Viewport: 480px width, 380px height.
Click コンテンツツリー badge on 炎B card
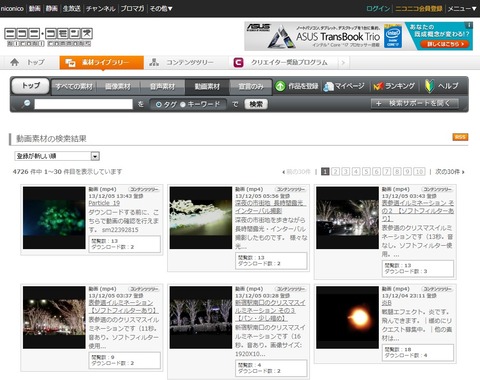pos(437,289)
